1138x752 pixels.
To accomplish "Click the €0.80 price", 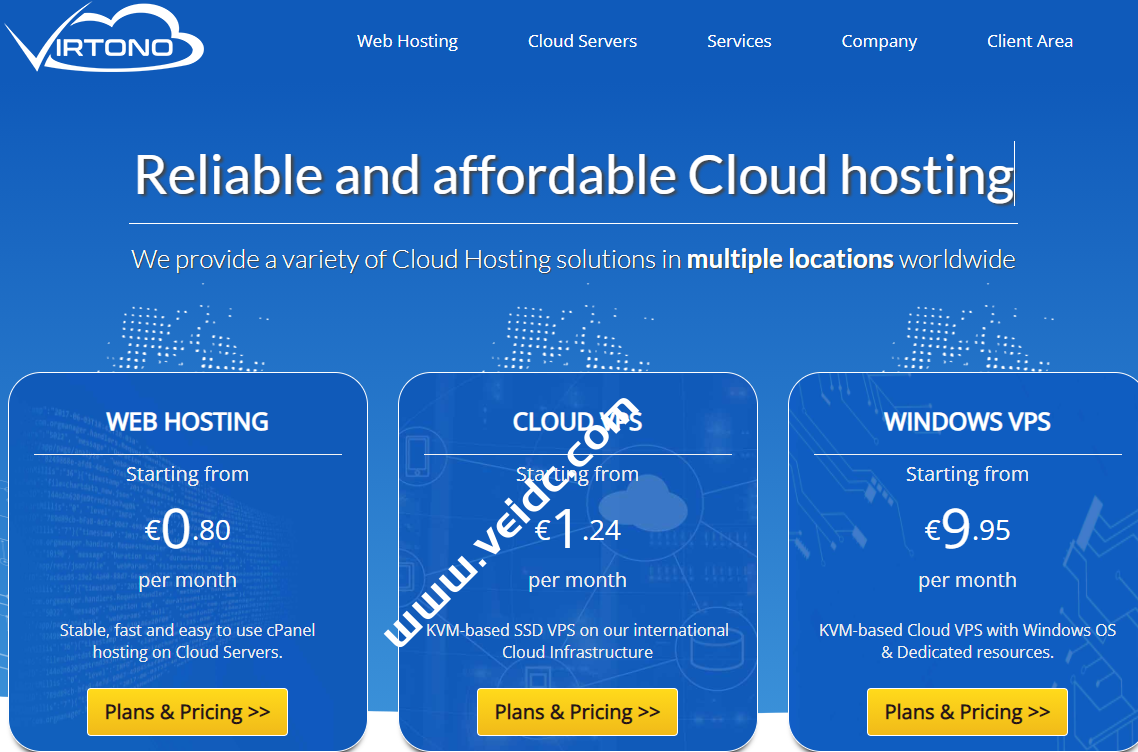I will 187,530.
